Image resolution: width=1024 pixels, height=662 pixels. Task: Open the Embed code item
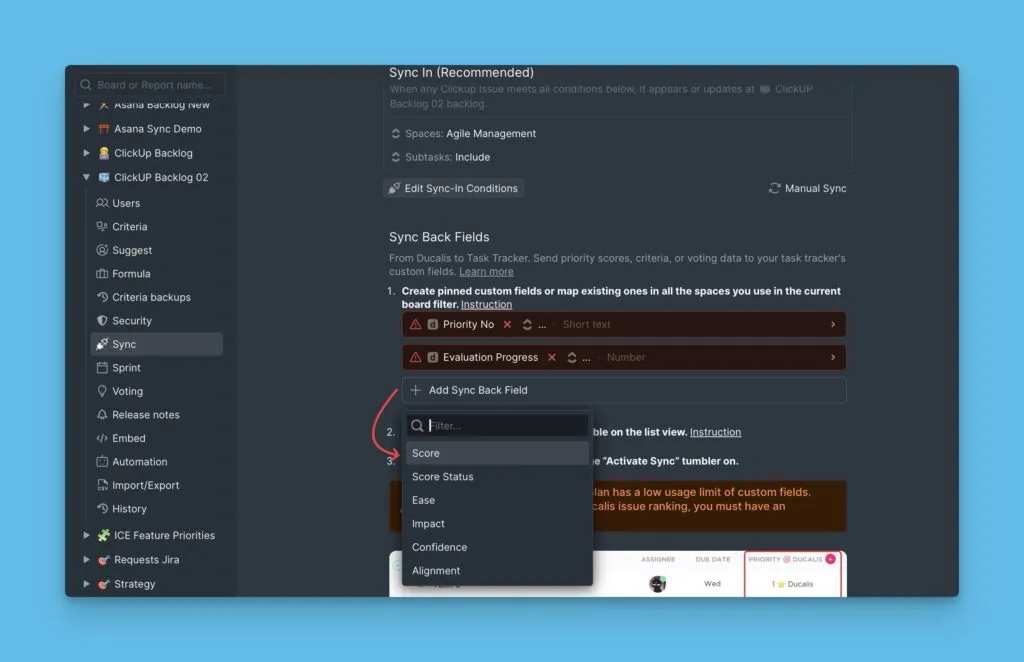(x=102, y=438)
